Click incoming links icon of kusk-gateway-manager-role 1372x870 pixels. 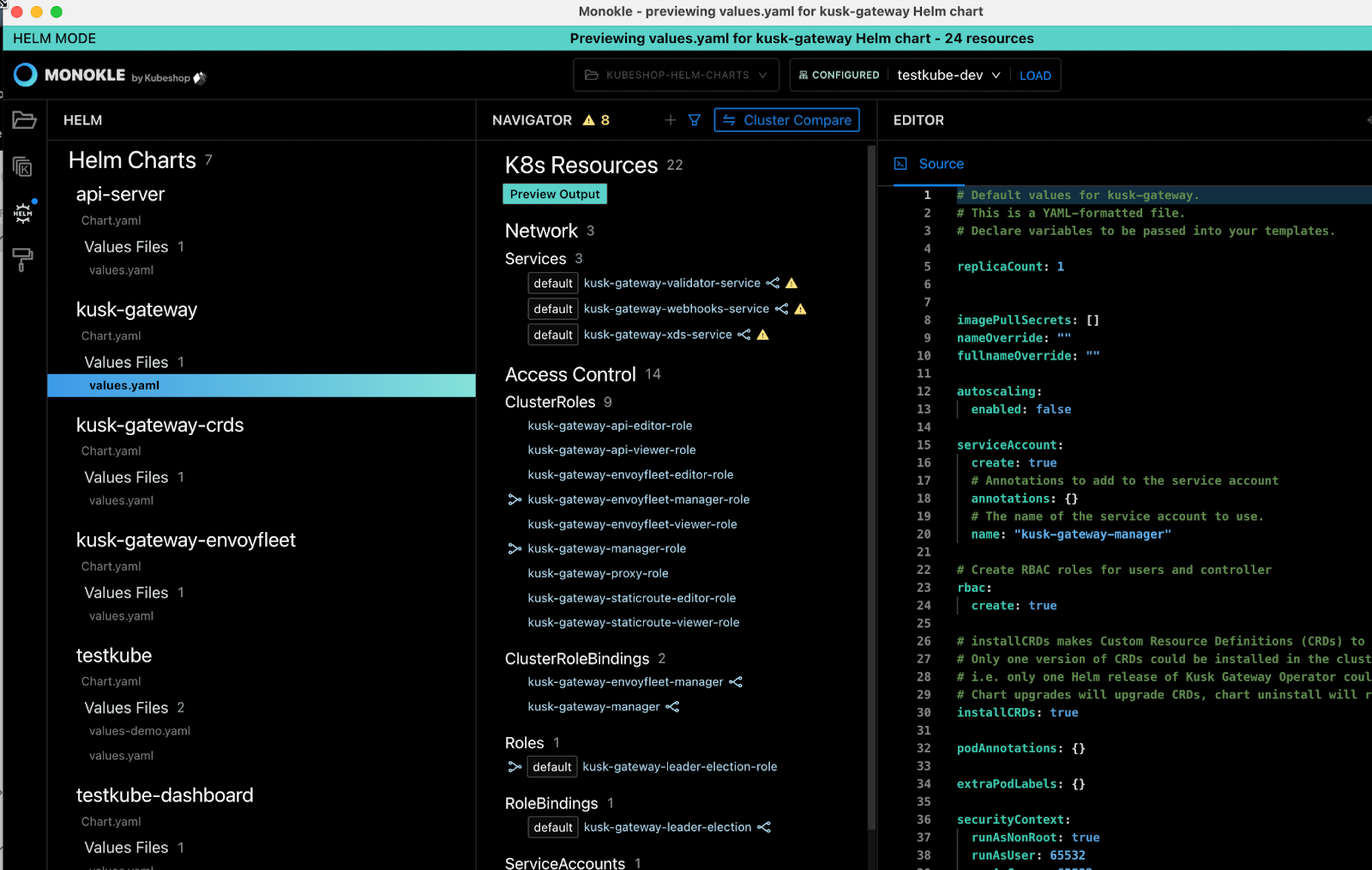pyautogui.click(x=514, y=548)
